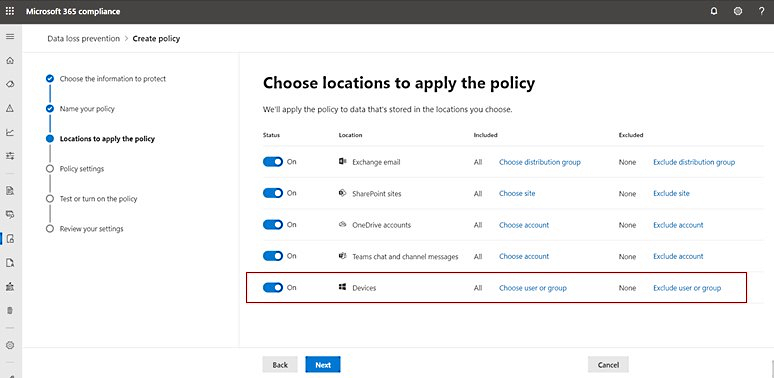774x378 pixels.
Task: Open the notifications bell
Action: pyautogui.click(x=714, y=11)
